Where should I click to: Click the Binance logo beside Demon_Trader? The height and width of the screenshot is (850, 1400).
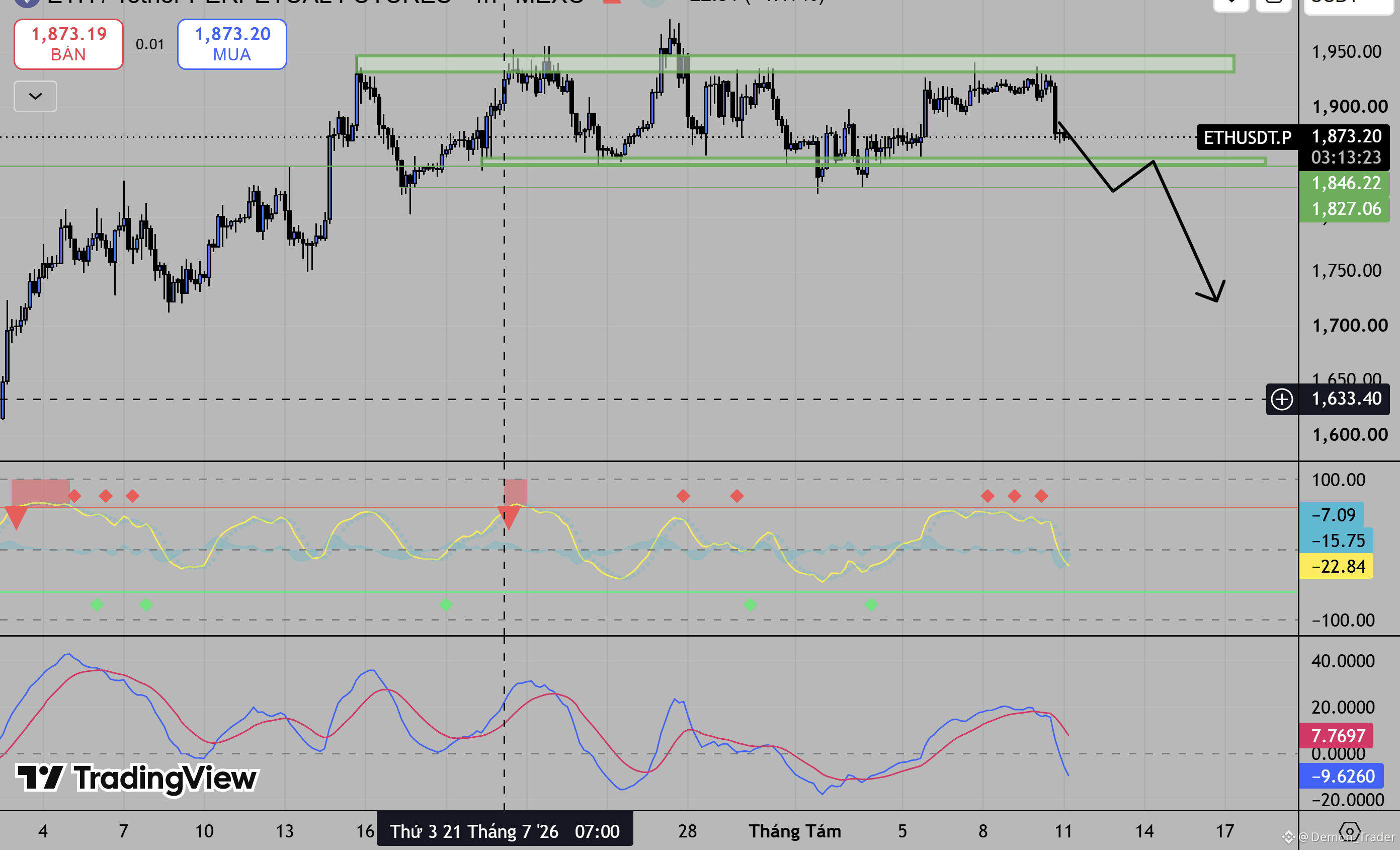(x=1289, y=836)
